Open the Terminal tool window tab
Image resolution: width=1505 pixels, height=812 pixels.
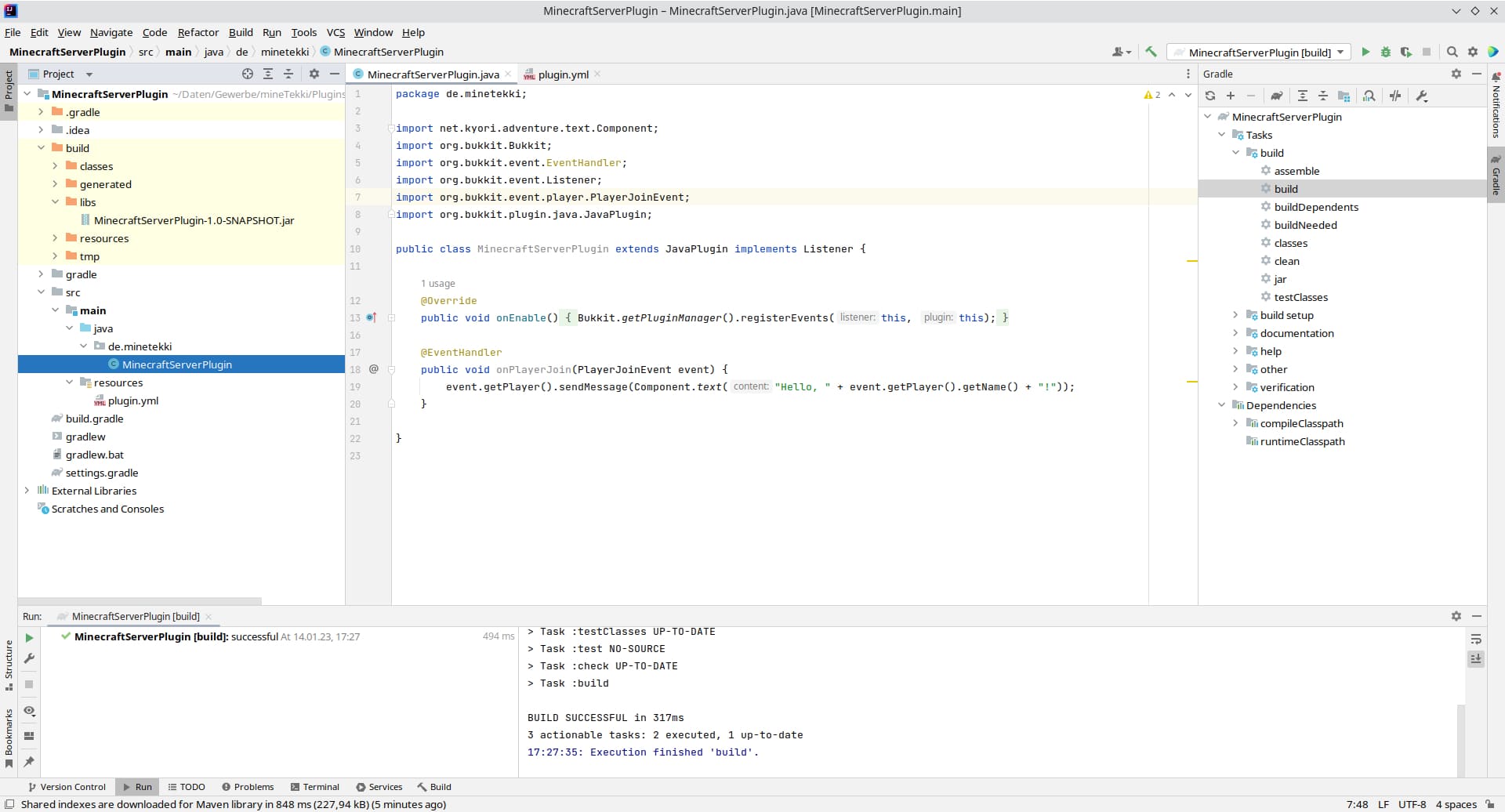pos(314,787)
